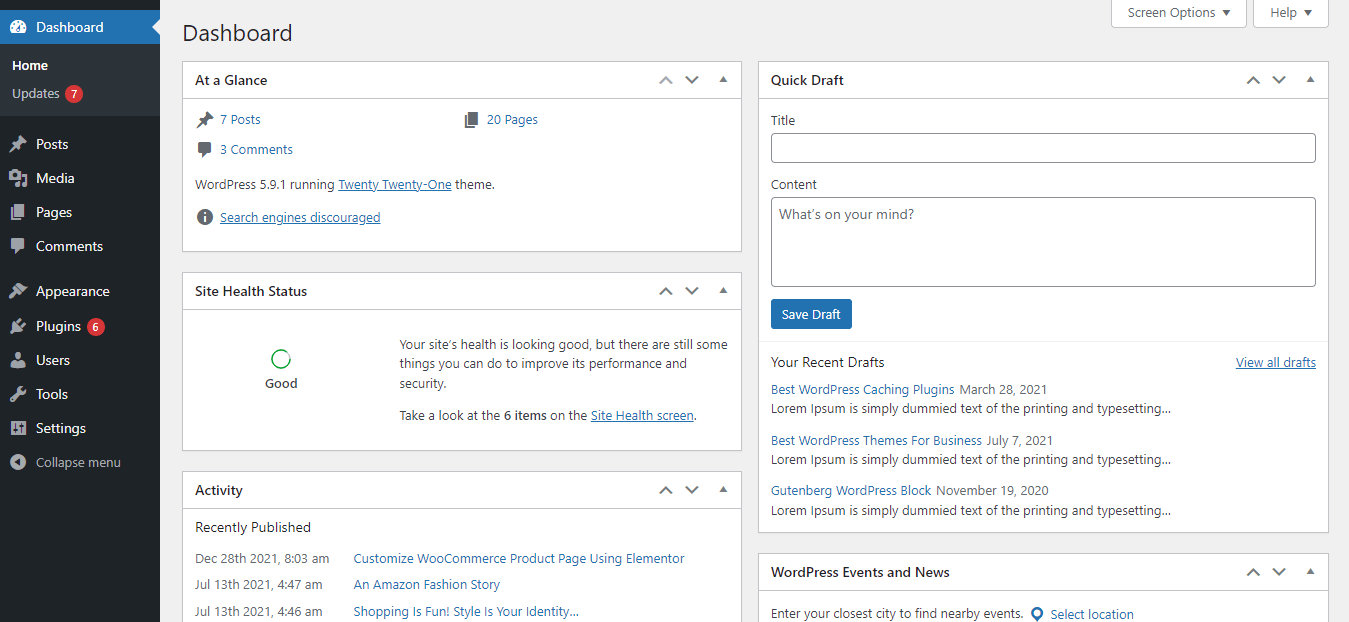The image size is (1349, 622).
Task: Move Quick Draft widget down
Action: (x=1279, y=80)
